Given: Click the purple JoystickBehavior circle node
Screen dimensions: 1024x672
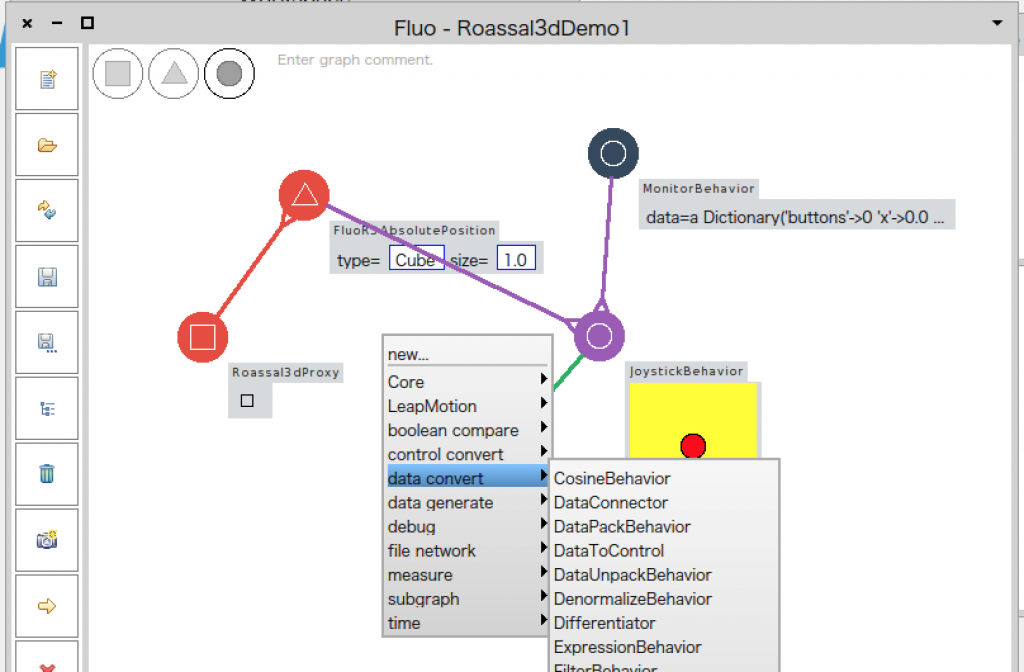Looking at the screenshot, I should (x=599, y=336).
